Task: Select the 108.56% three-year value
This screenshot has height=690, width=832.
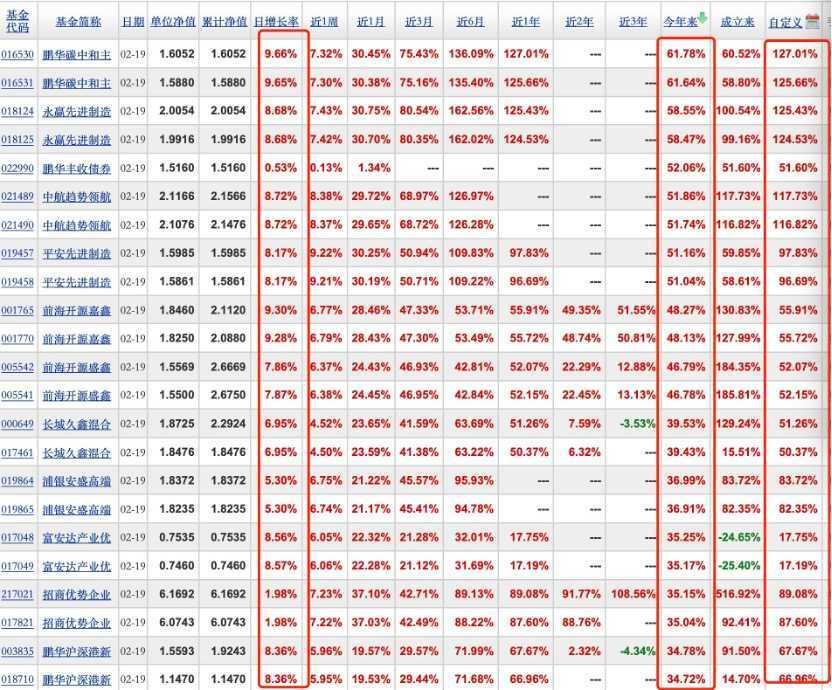Action: click(x=633, y=594)
